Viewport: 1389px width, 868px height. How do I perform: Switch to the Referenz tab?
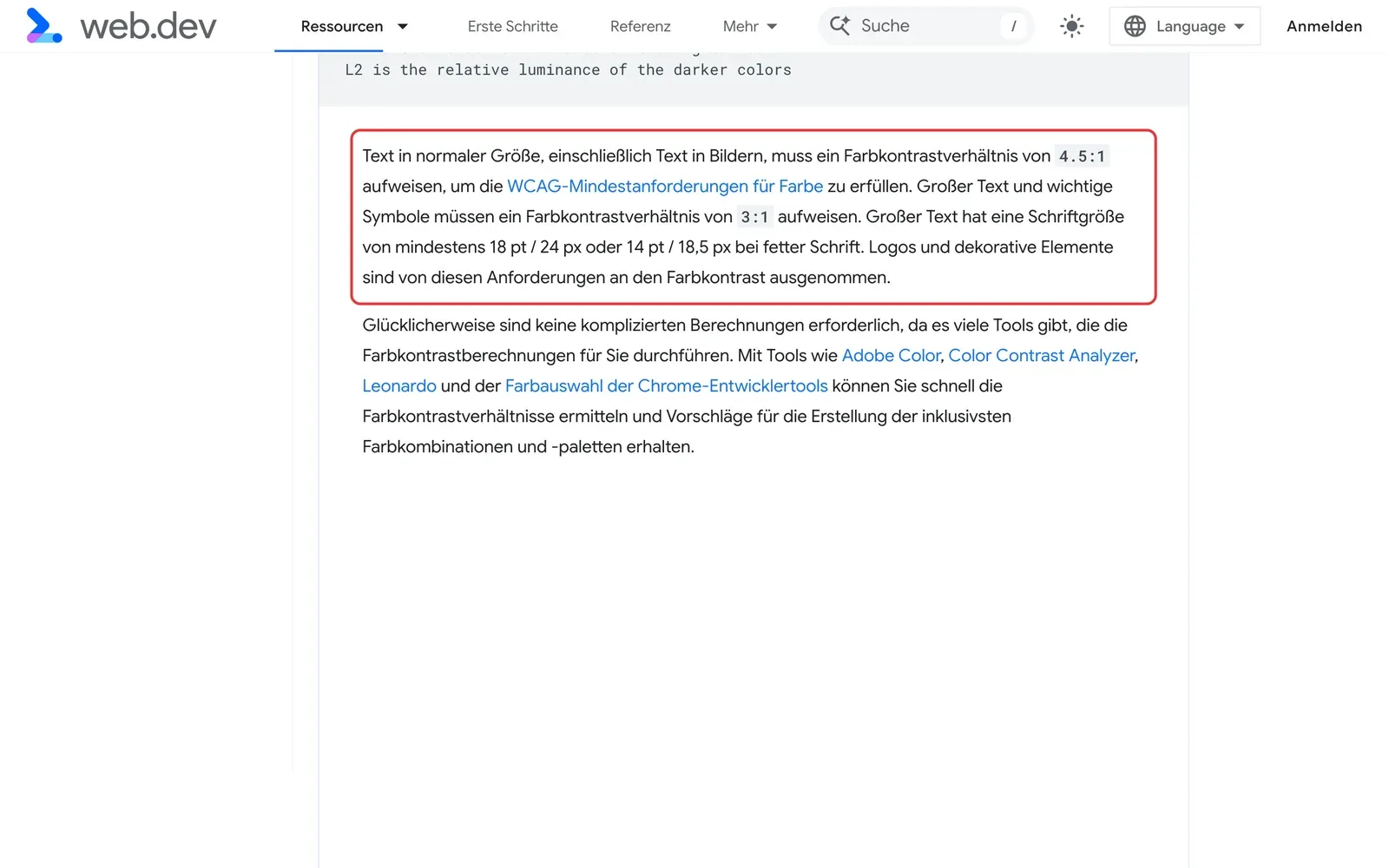point(641,27)
